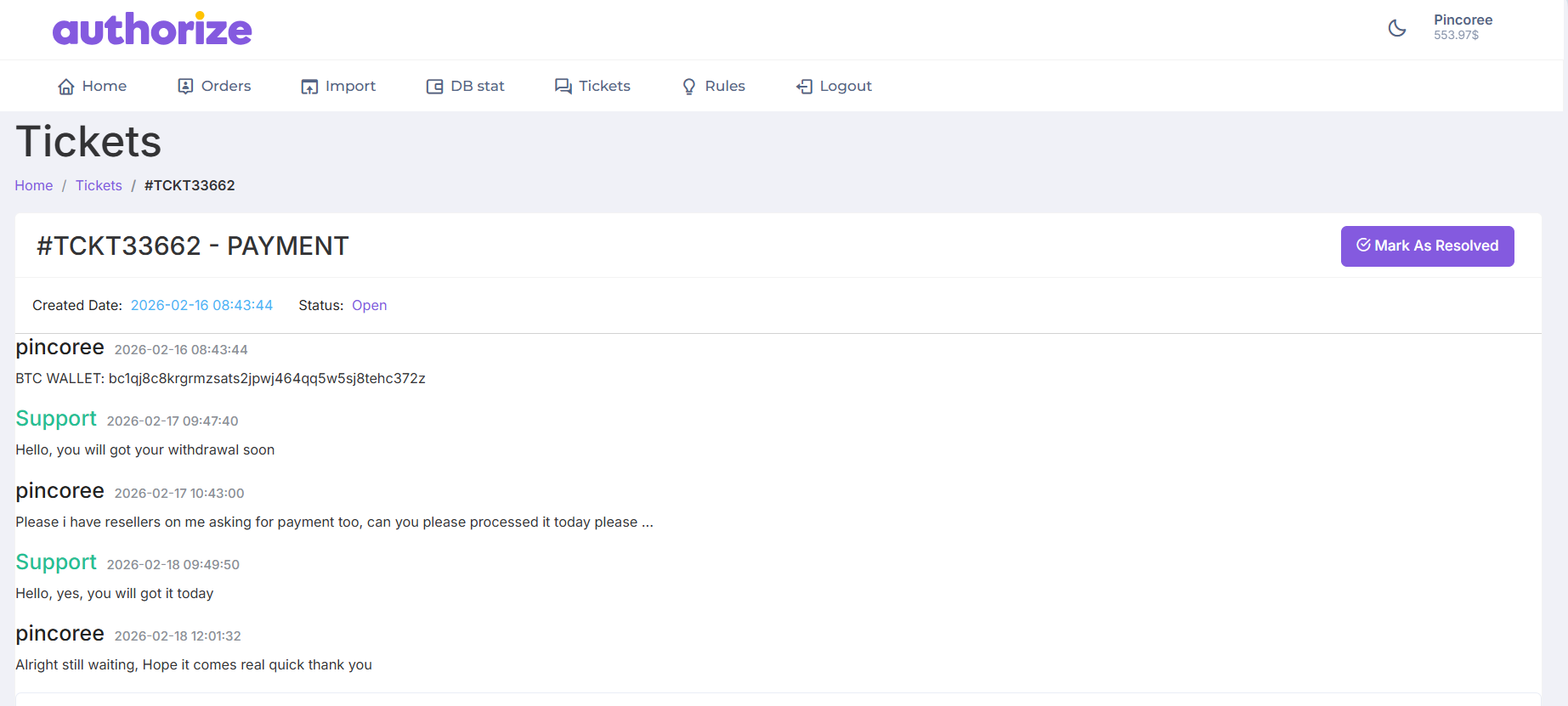1568x706 pixels.
Task: Click the Logout arrow icon
Action: (804, 87)
